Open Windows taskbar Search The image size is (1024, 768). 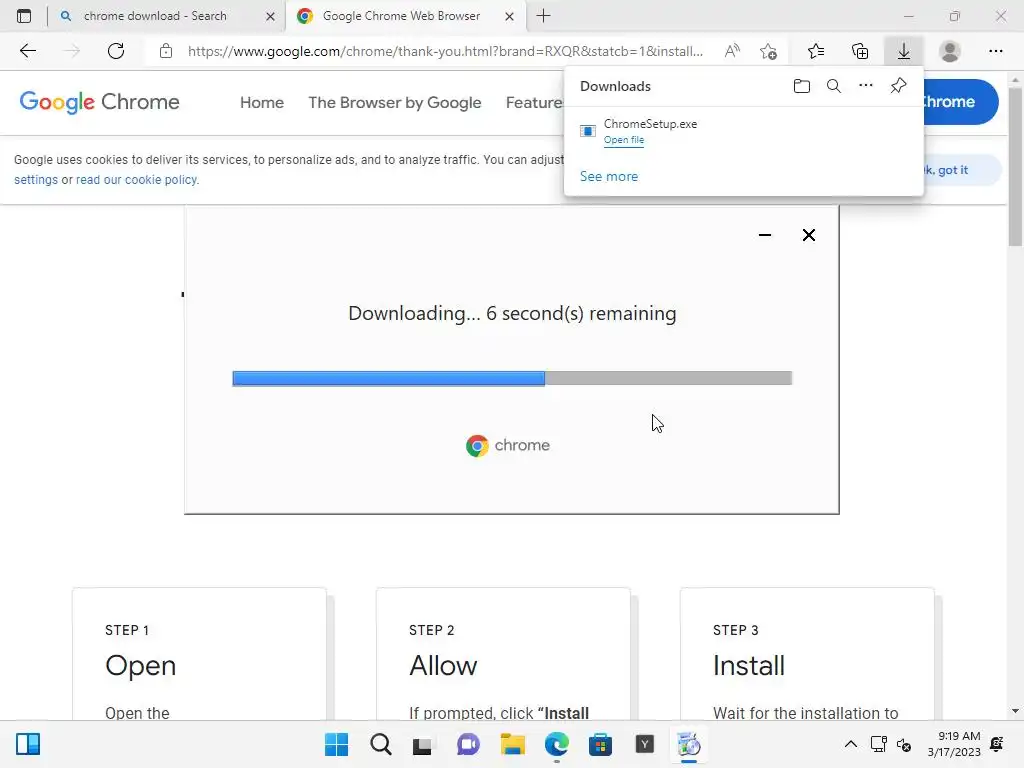point(381,744)
